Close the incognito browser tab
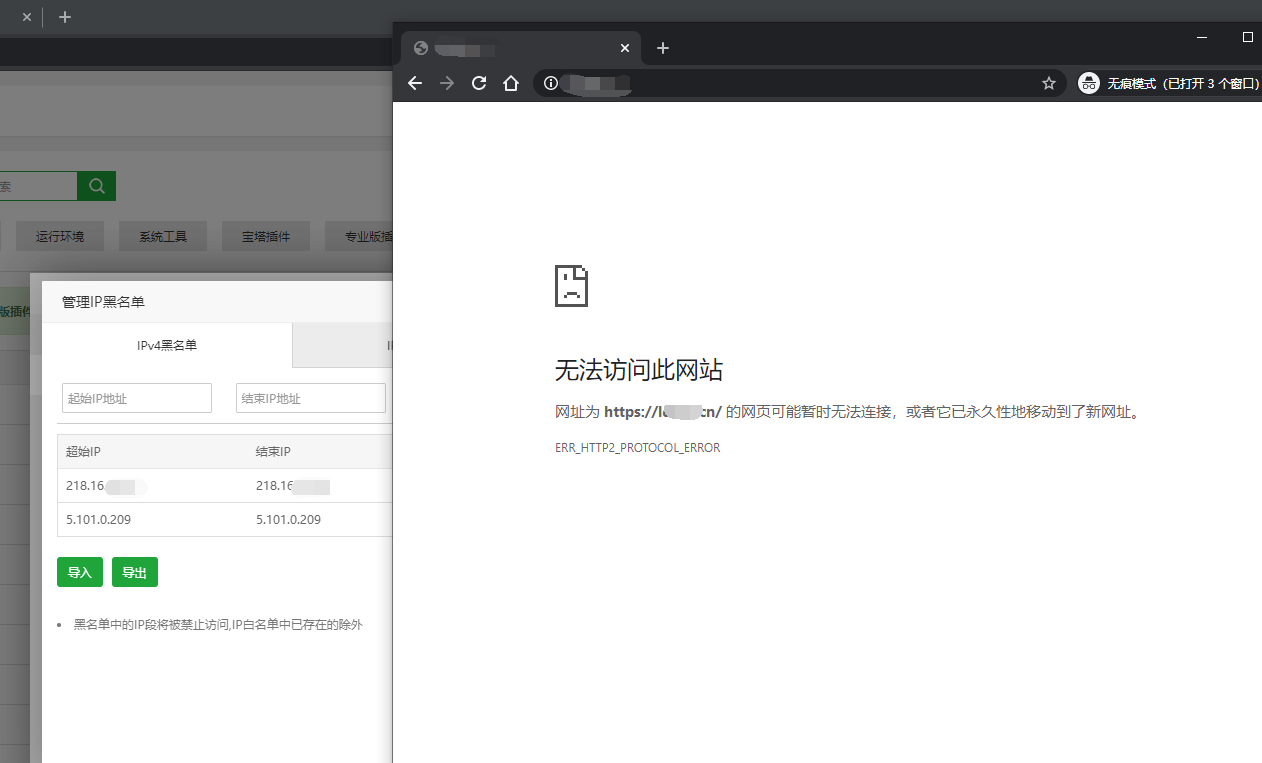 coord(625,48)
